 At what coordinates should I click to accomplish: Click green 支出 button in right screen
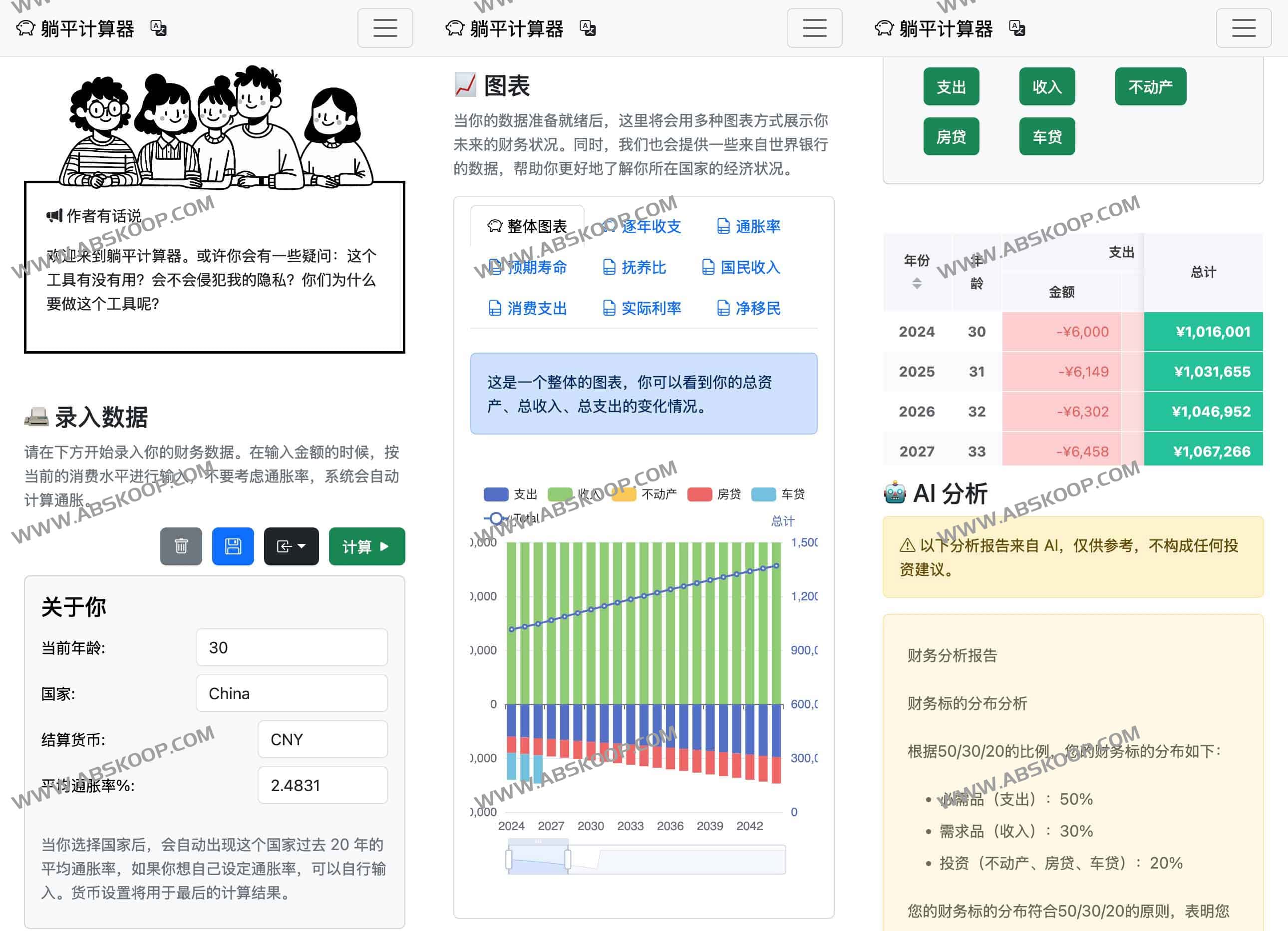951,86
